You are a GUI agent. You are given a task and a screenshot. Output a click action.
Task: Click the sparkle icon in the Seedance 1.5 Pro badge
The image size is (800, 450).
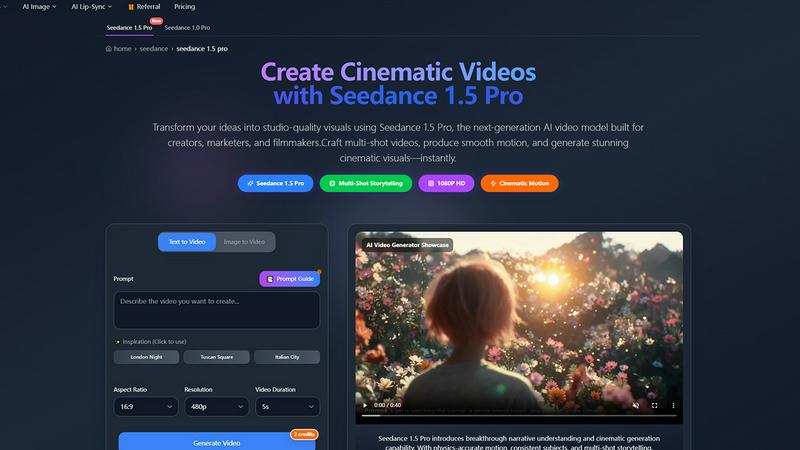coord(250,183)
